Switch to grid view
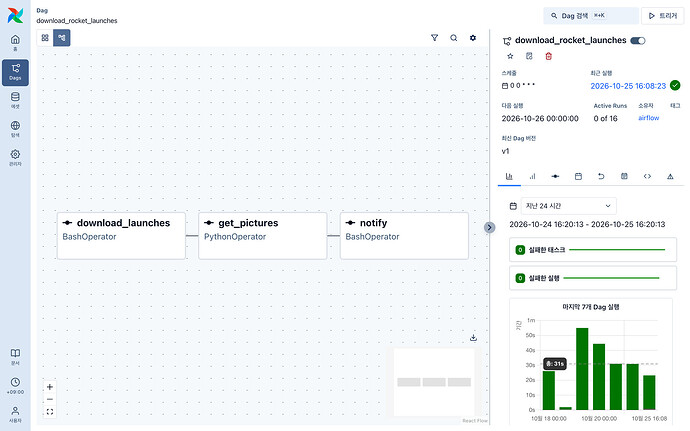Screen dimensions: 690x431 pyautogui.click(x=45, y=38)
